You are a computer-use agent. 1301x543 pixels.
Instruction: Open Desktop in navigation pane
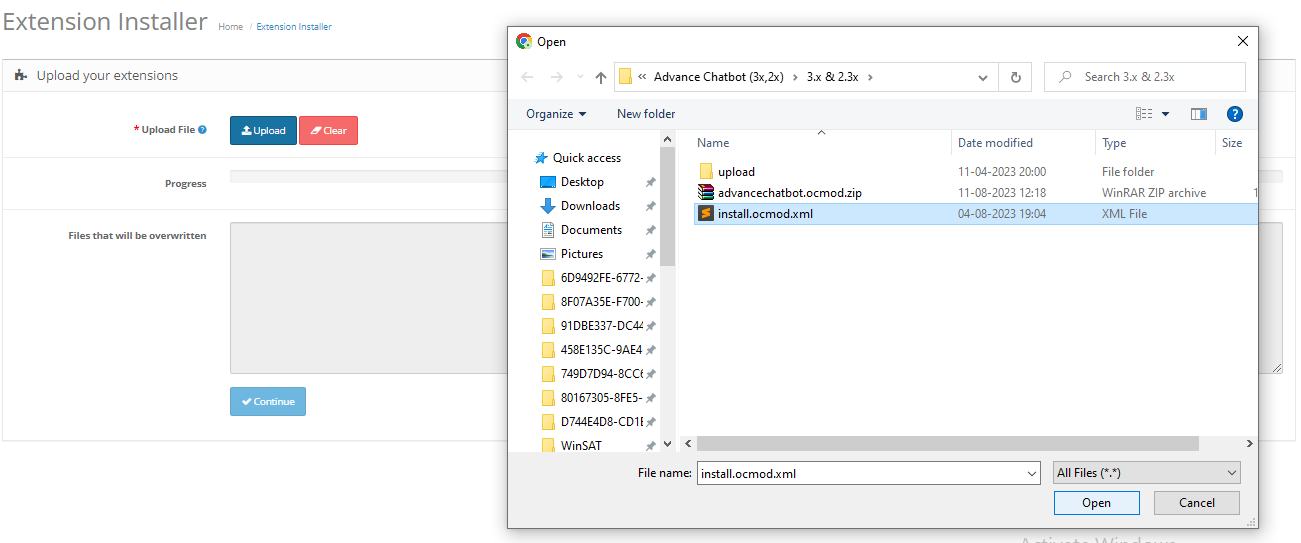(582, 182)
